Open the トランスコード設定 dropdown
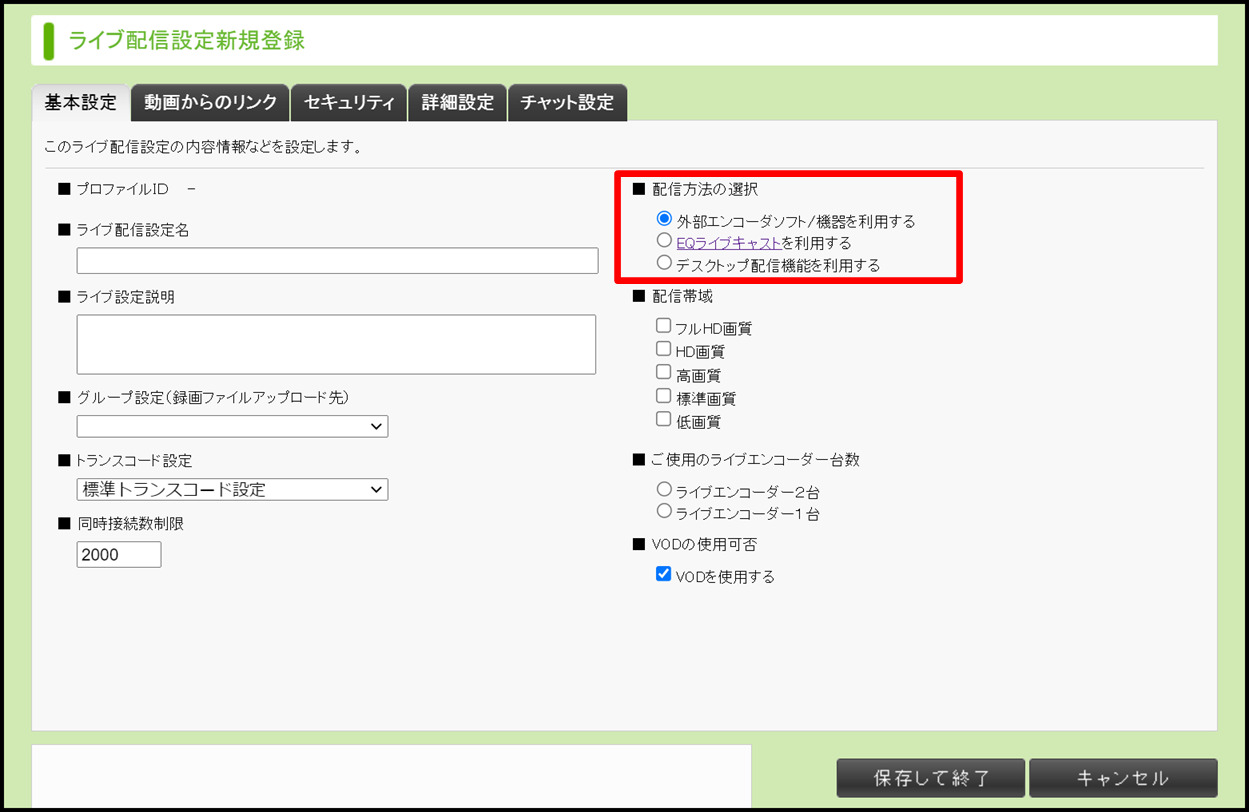This screenshot has width=1249, height=812. [x=232, y=490]
